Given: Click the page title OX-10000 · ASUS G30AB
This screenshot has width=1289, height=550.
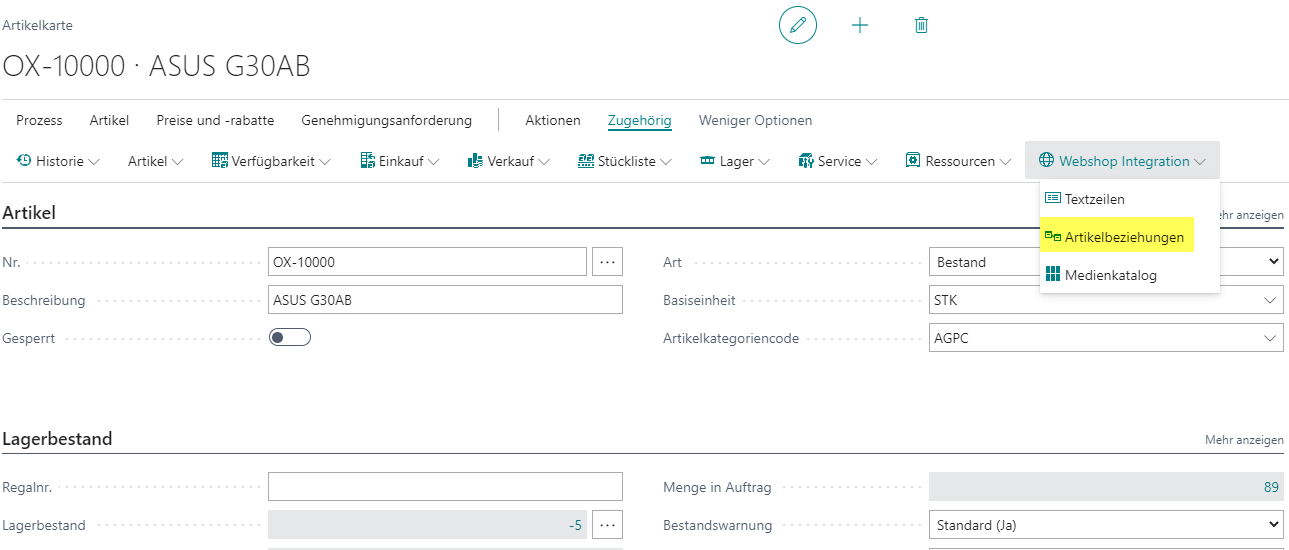Looking at the screenshot, I should 157,66.
